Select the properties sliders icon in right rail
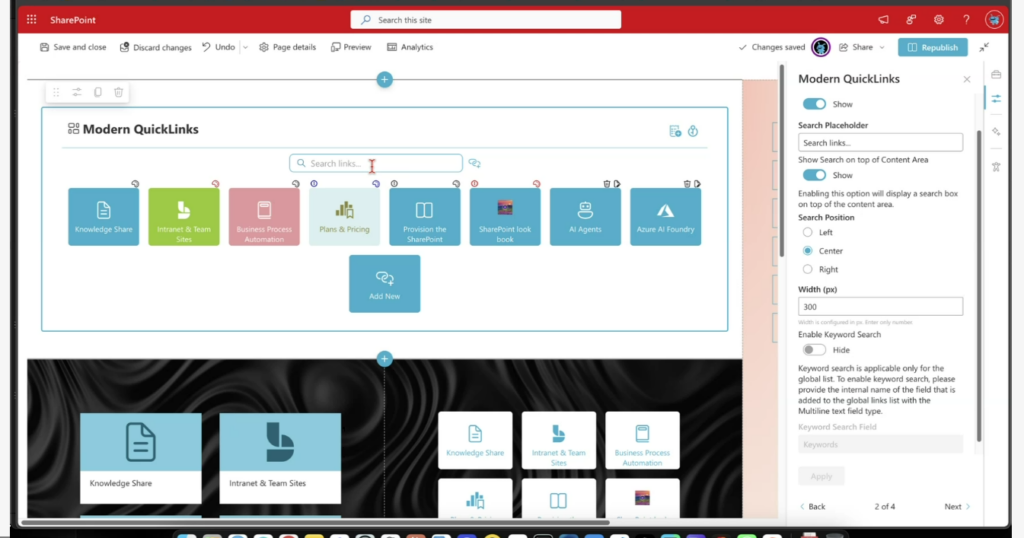This screenshot has height=538, width=1024. (x=996, y=99)
